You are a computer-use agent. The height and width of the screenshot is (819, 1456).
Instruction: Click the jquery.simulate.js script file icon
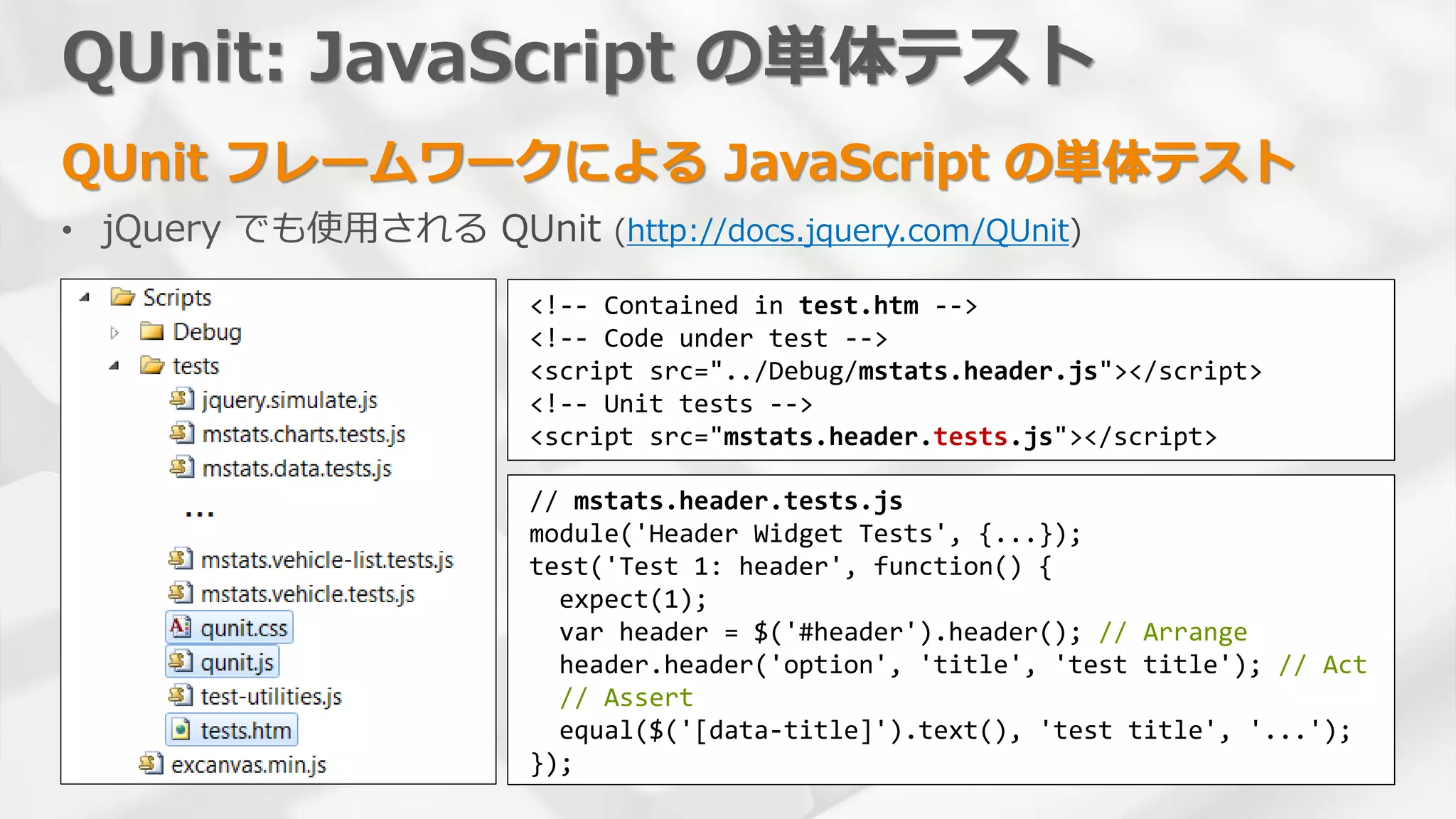(182, 400)
